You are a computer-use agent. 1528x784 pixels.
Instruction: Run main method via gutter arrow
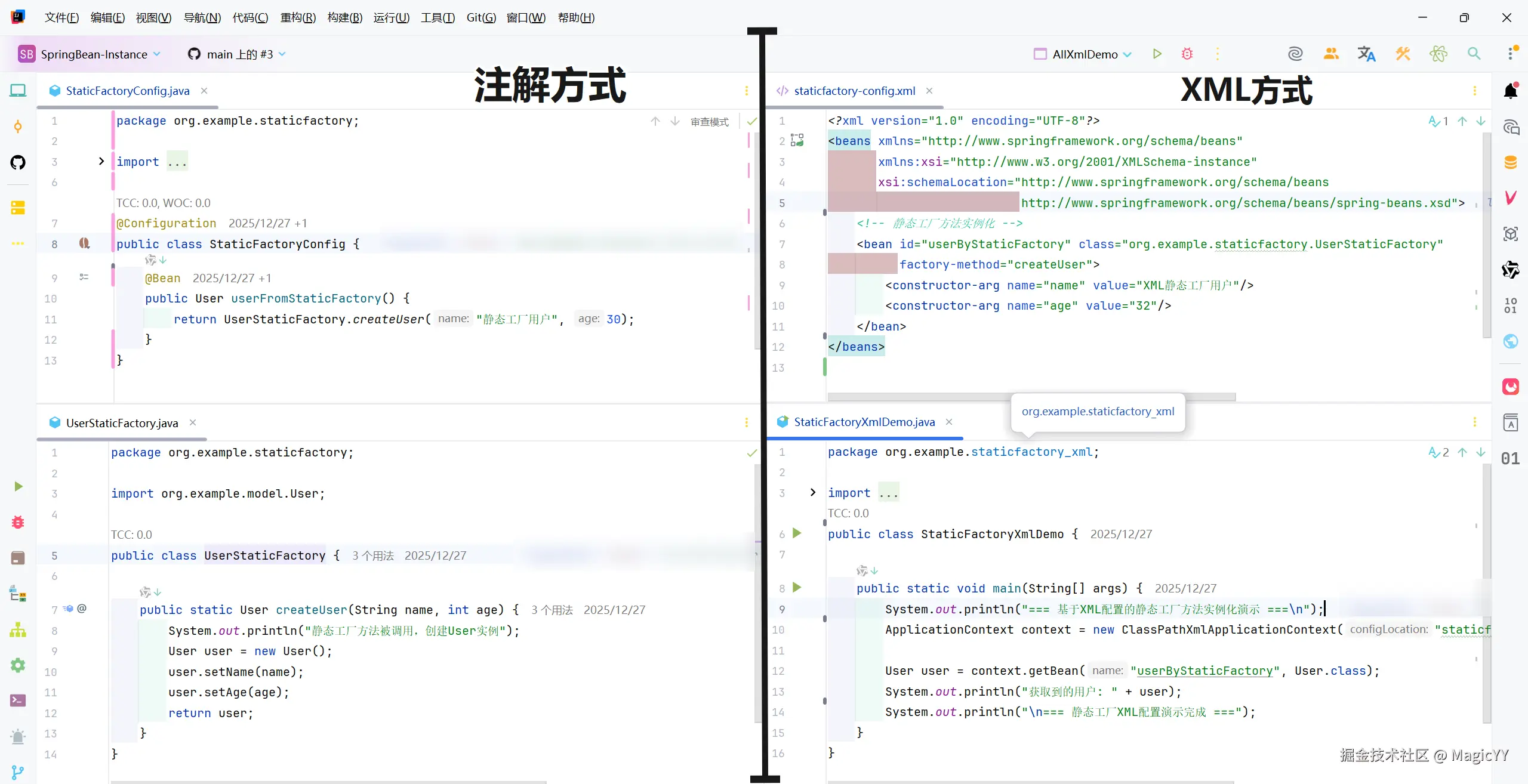click(x=797, y=588)
